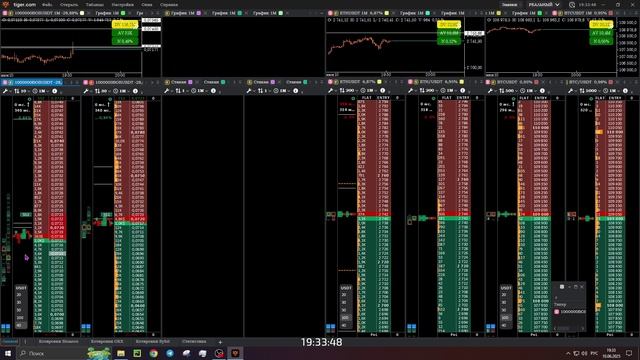
Task: Open wrench settings in highlighted 1000000BOBUSDT panel
Action: pos(5,91)
